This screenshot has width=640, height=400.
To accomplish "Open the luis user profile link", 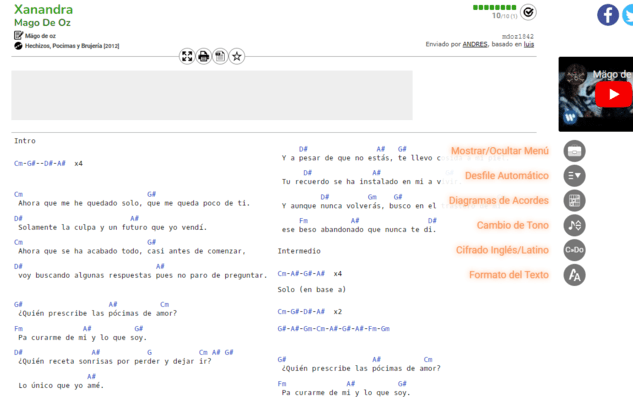I will pos(529,44).
